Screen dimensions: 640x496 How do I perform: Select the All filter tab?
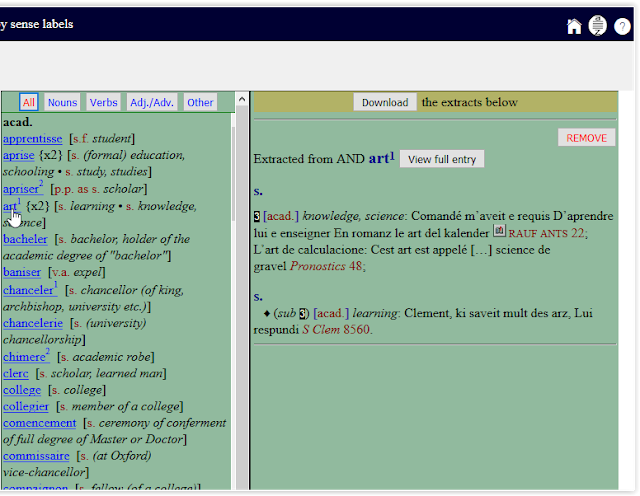point(28,102)
